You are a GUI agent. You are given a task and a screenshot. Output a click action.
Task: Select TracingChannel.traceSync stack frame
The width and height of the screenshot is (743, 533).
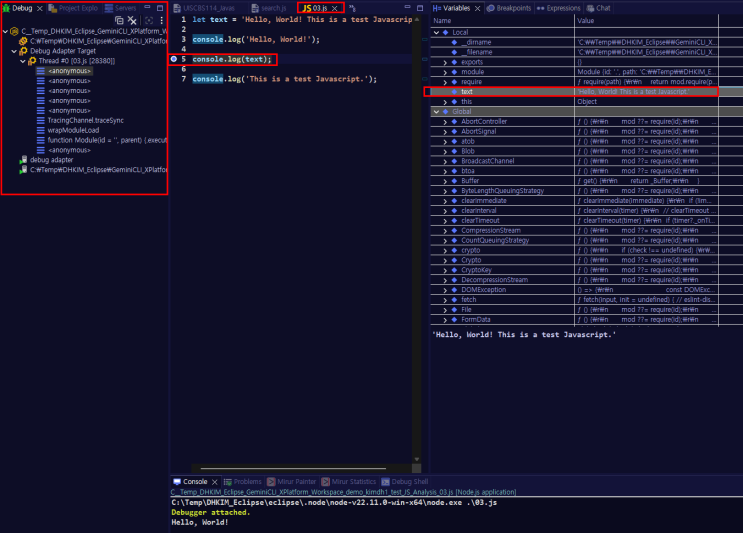click(x=85, y=120)
